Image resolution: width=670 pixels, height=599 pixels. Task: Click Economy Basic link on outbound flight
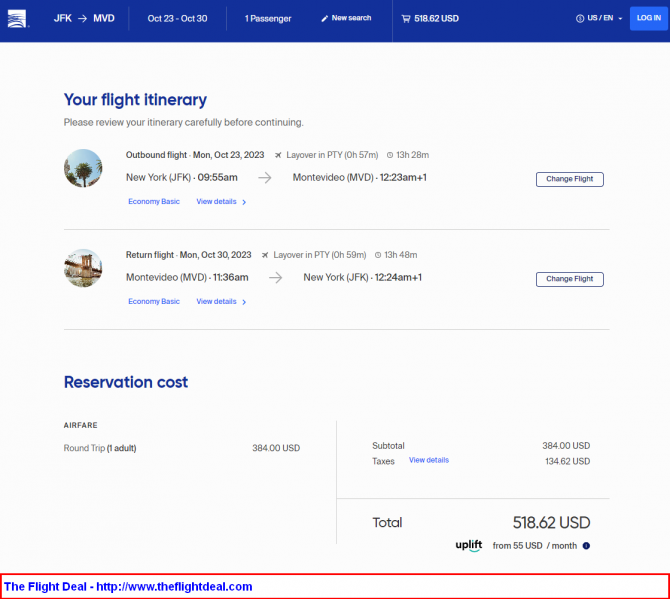click(x=154, y=202)
